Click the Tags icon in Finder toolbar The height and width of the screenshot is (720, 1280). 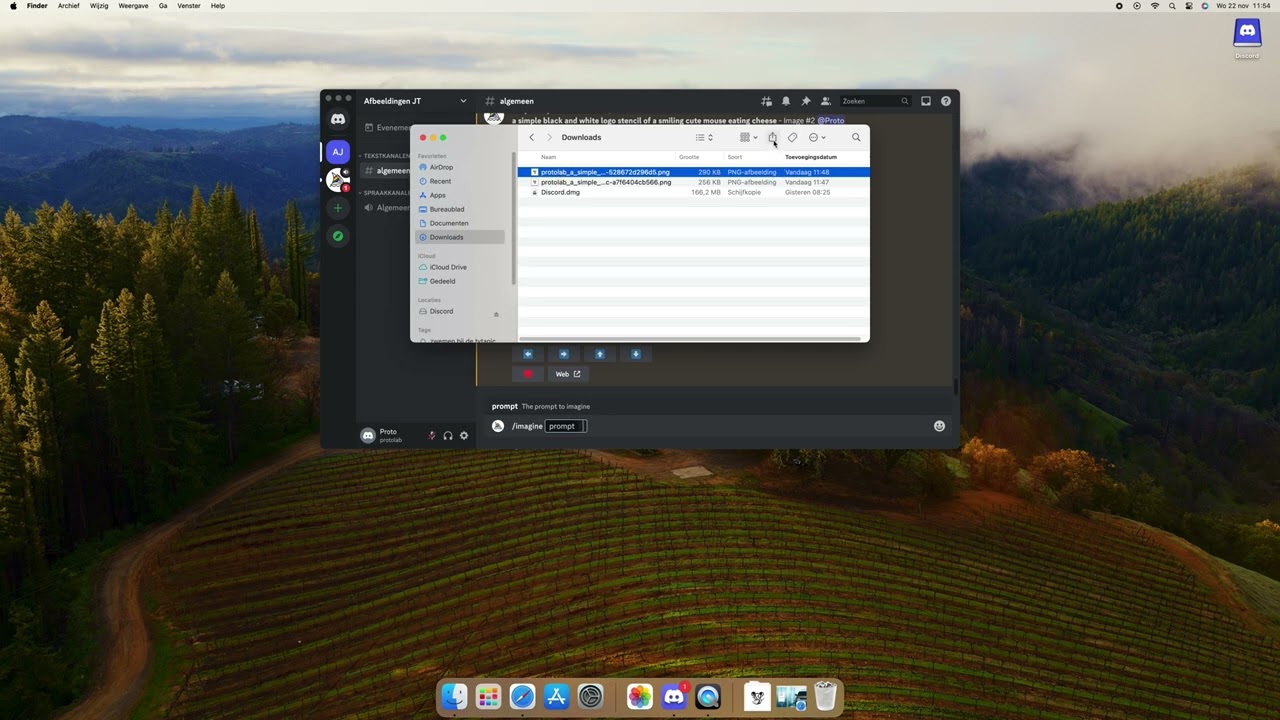[x=792, y=138]
